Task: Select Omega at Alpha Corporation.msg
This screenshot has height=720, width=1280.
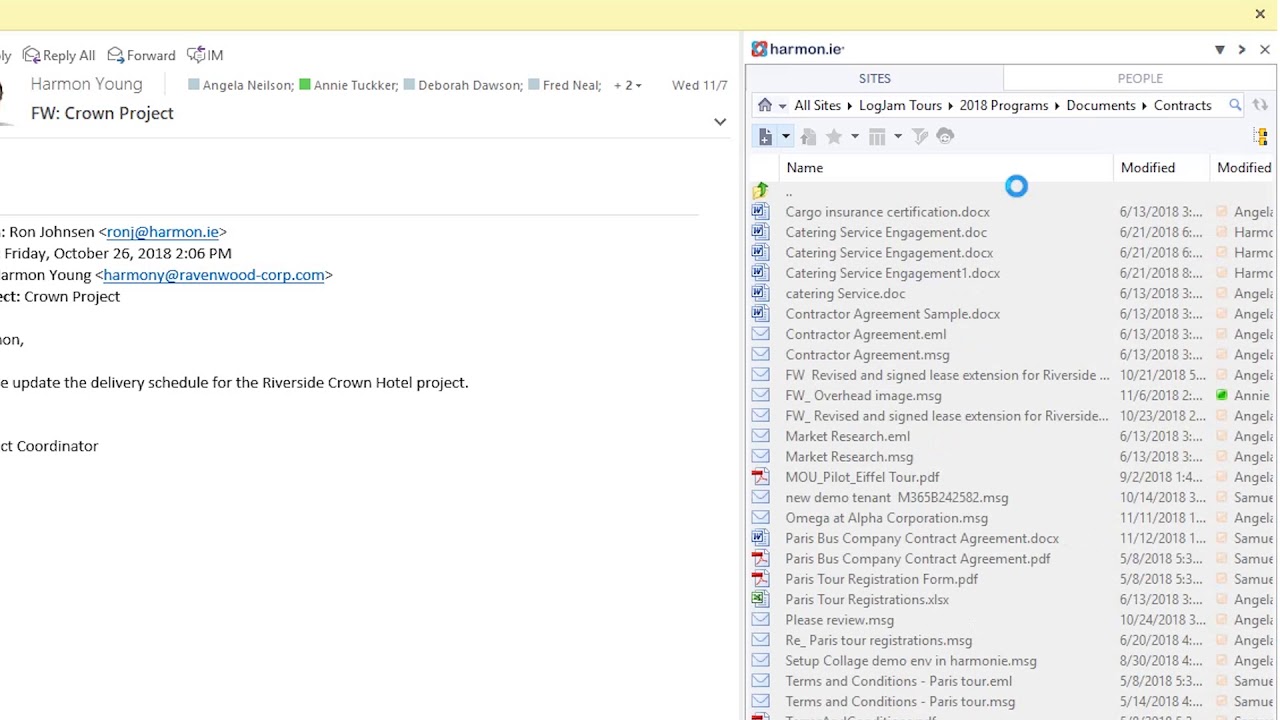Action: point(886,518)
